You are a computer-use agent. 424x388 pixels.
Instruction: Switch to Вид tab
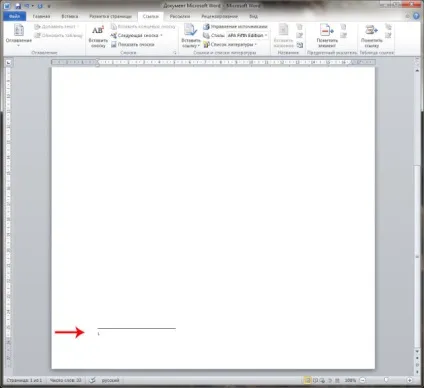point(253,16)
